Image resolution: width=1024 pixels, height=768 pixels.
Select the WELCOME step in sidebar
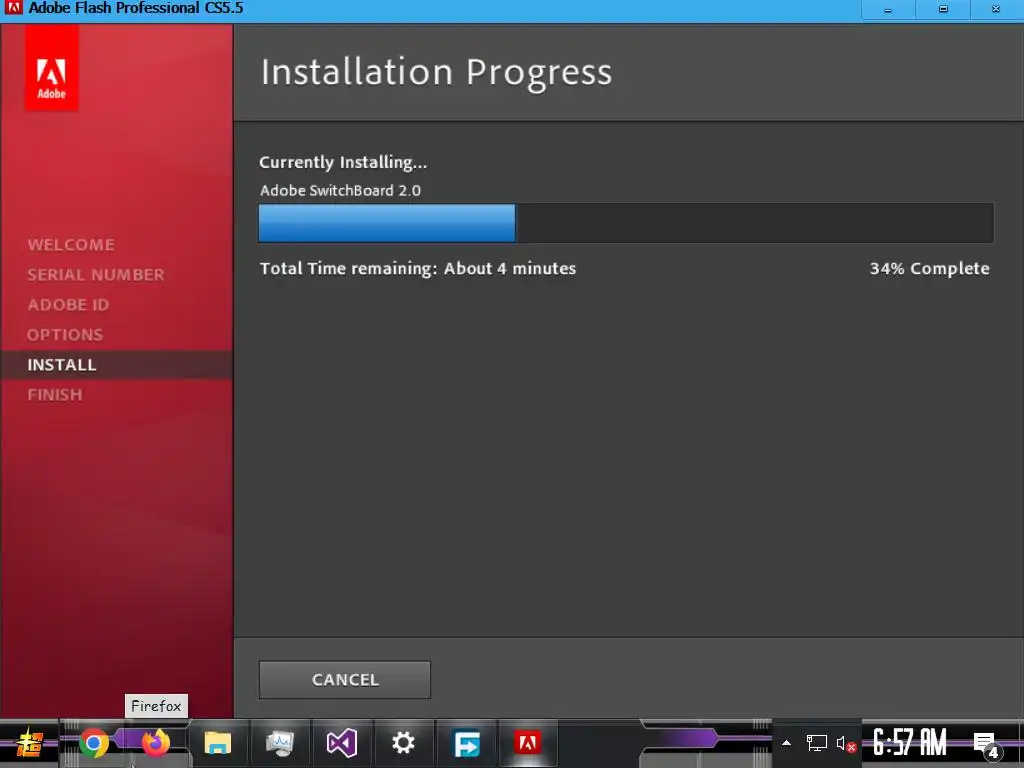(x=71, y=245)
